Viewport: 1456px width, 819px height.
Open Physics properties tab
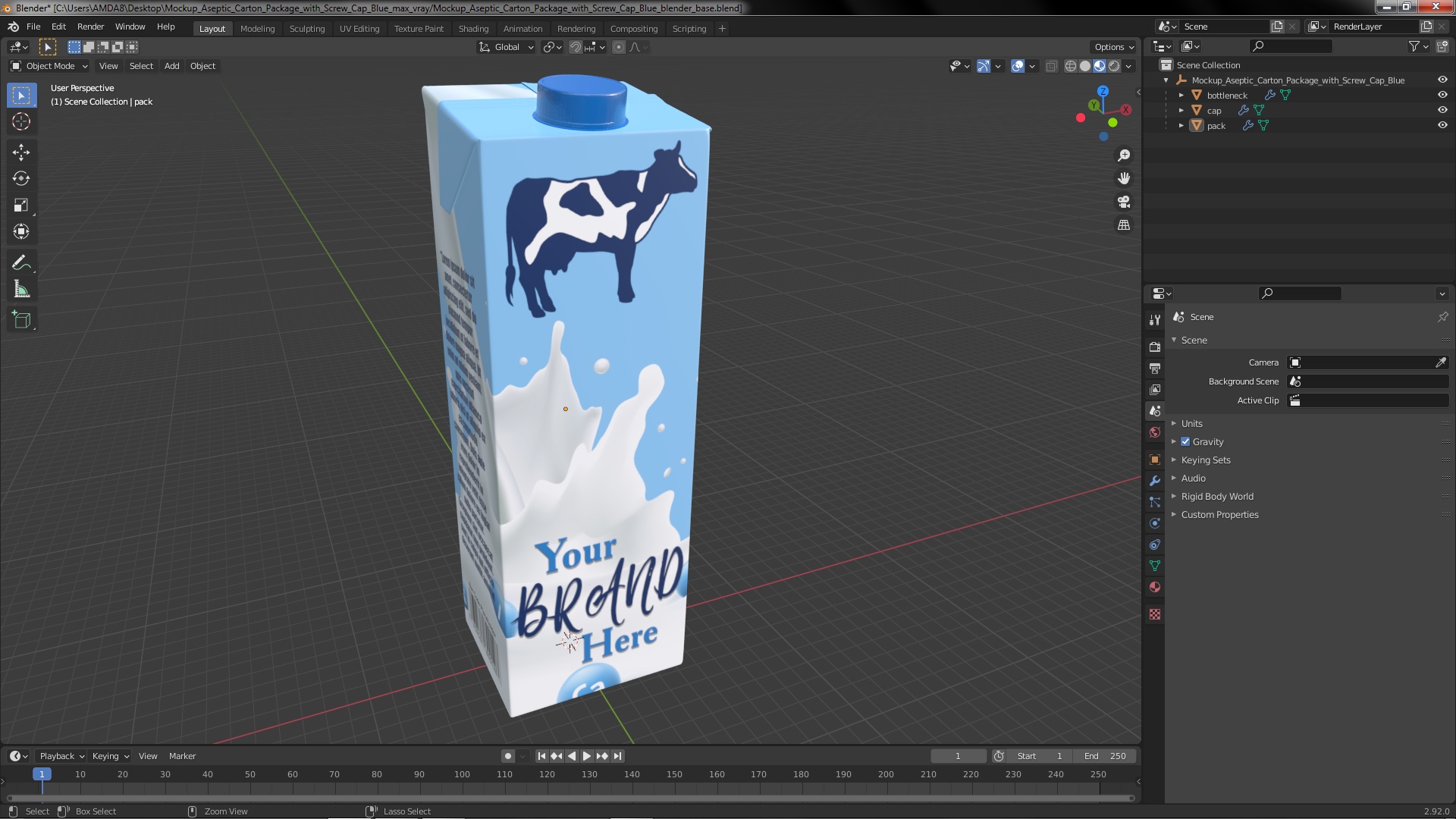[1155, 523]
